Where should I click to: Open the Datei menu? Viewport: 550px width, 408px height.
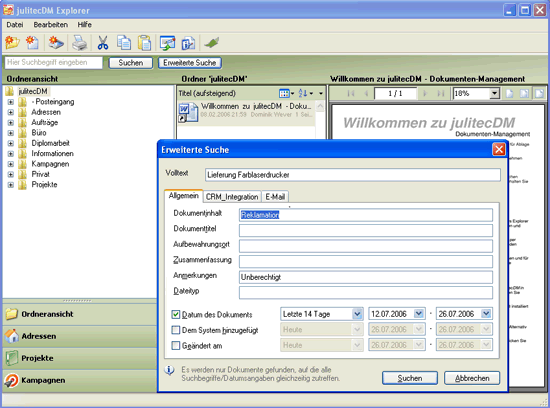15,25
